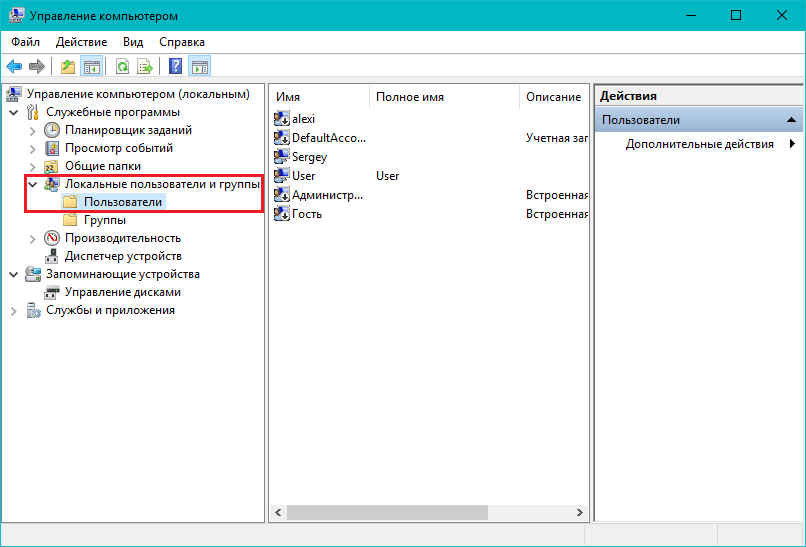Viewport: 806px width, 547px height.
Task: Expand the Планировщик заданий node
Action: [33, 131]
